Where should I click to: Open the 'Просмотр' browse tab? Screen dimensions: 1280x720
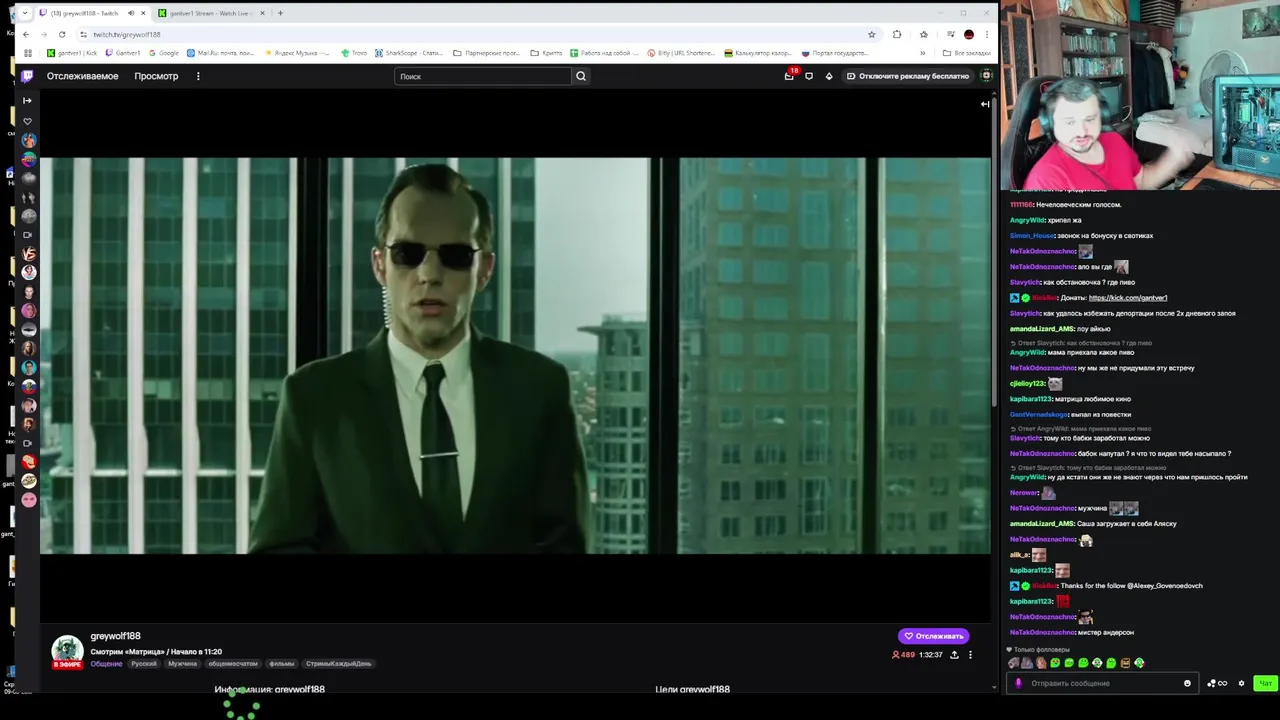click(156, 76)
